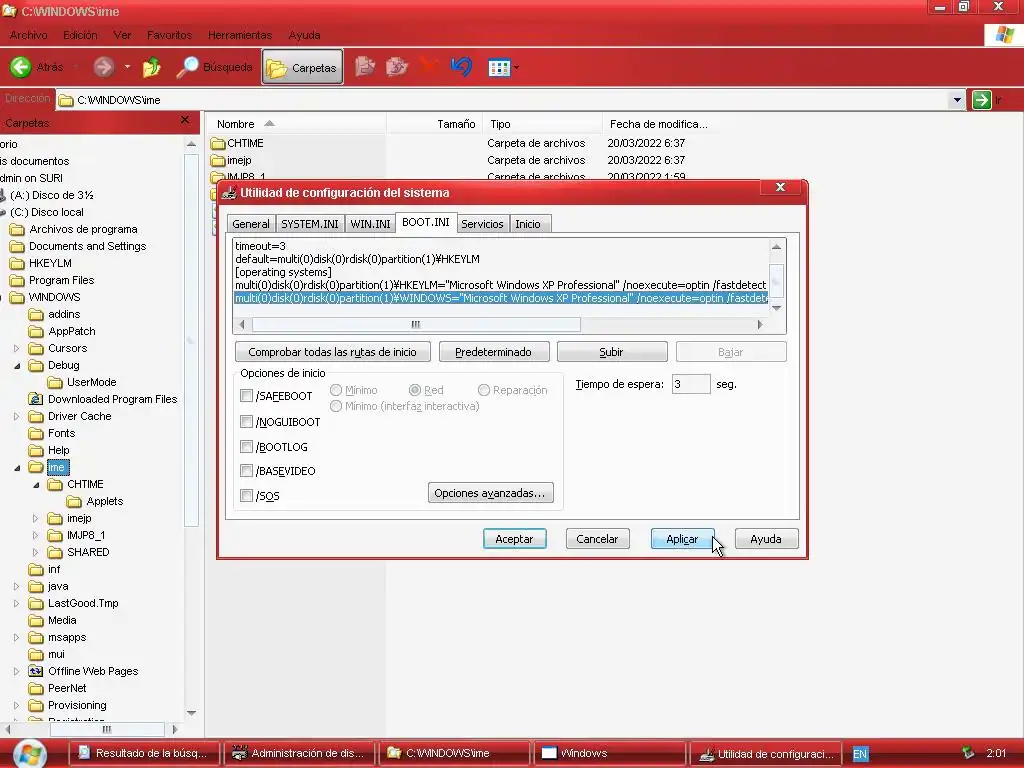
Task: Enable the /SOS checkbox
Action: [x=246, y=496]
